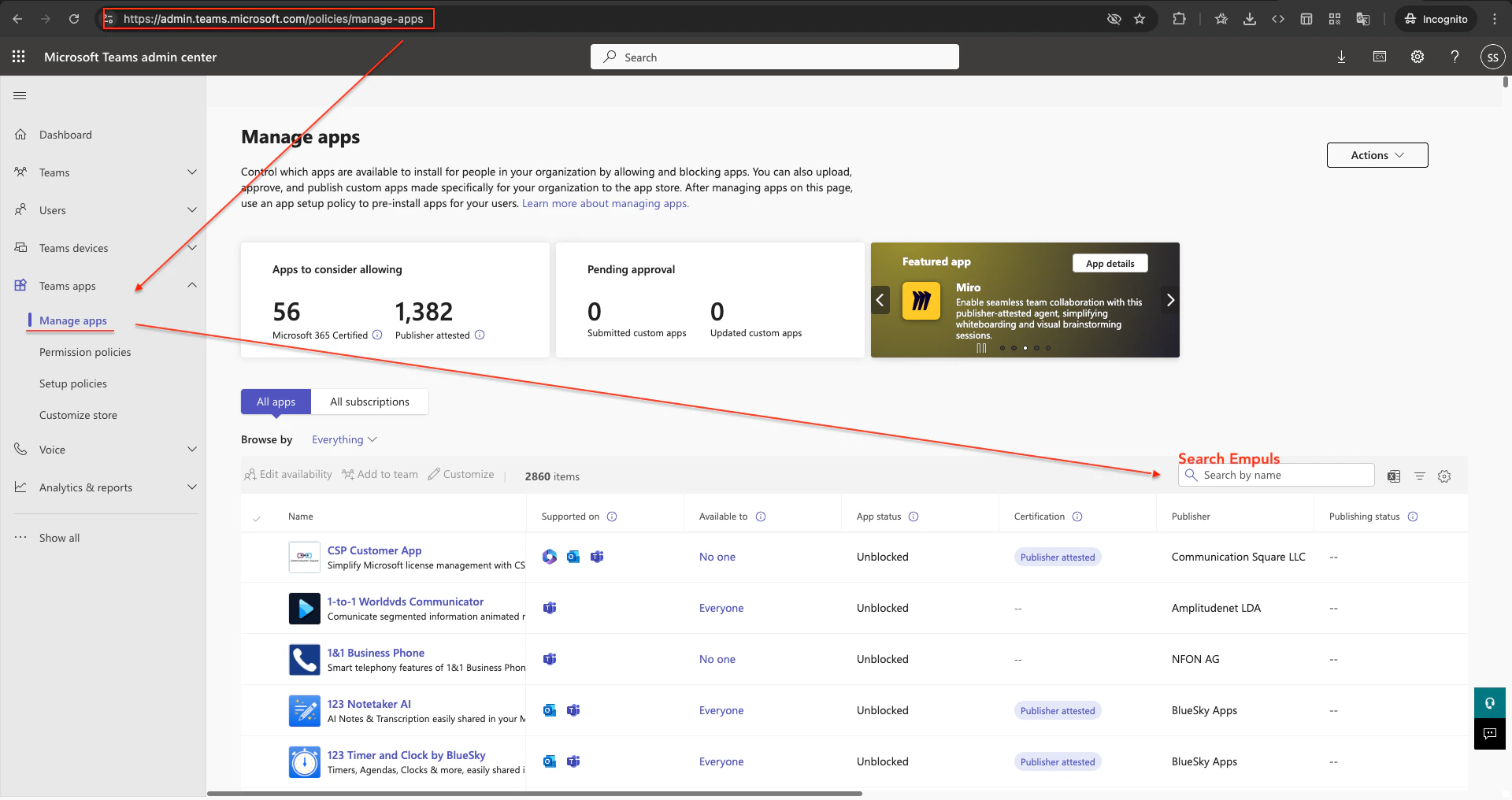
Task: Pause the featured app carousel
Action: point(981,348)
